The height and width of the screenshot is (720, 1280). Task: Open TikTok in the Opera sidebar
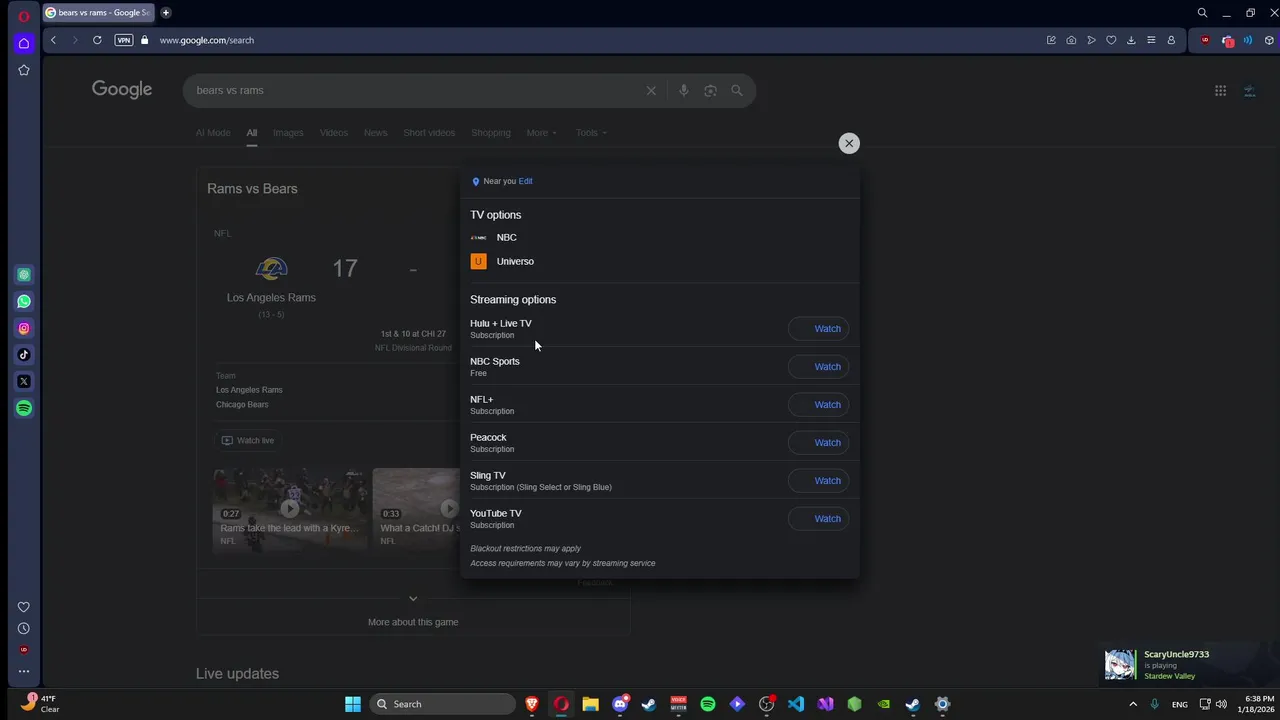pyautogui.click(x=24, y=354)
